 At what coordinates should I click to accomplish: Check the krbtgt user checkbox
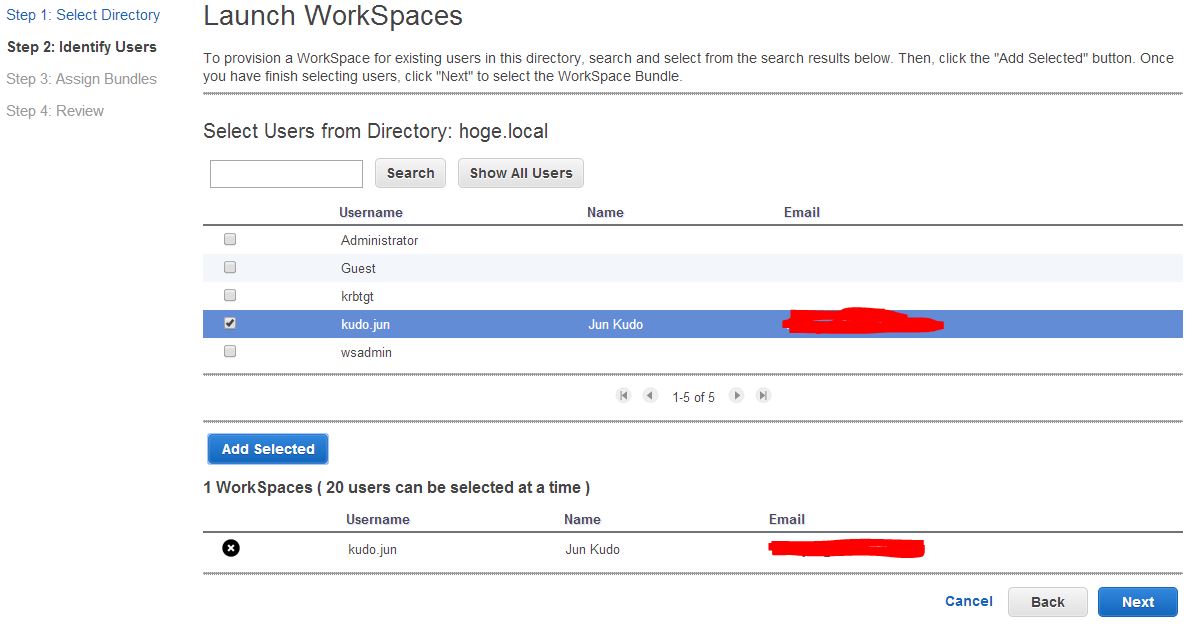click(229, 294)
